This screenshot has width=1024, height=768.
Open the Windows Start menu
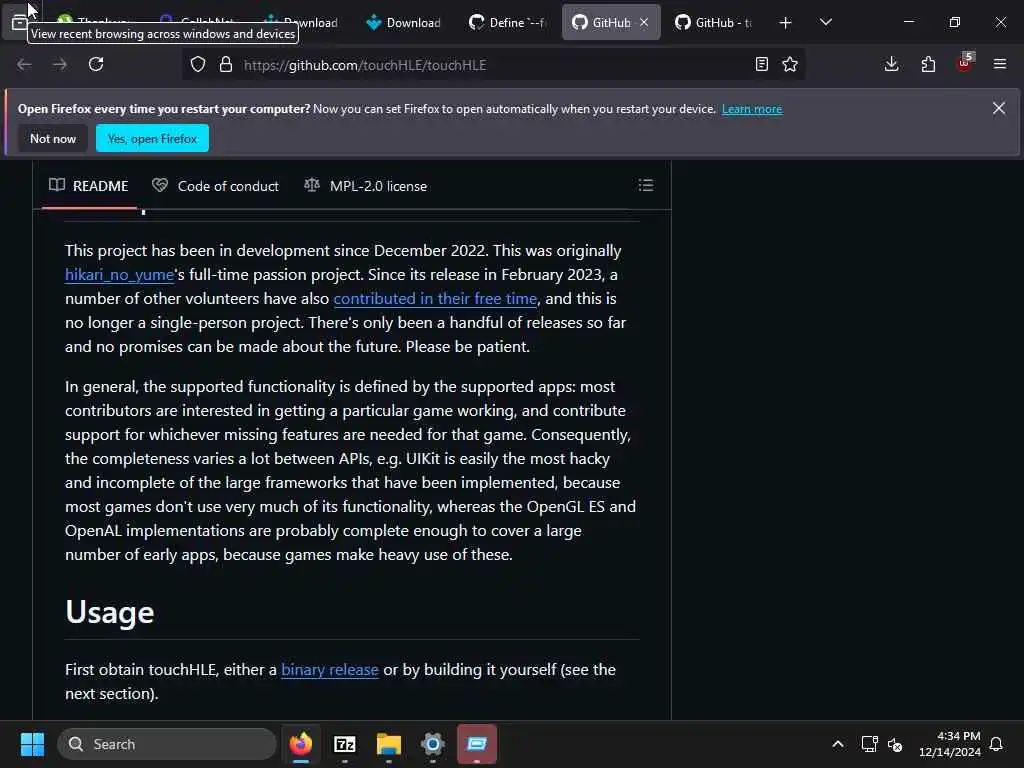tap(32, 744)
